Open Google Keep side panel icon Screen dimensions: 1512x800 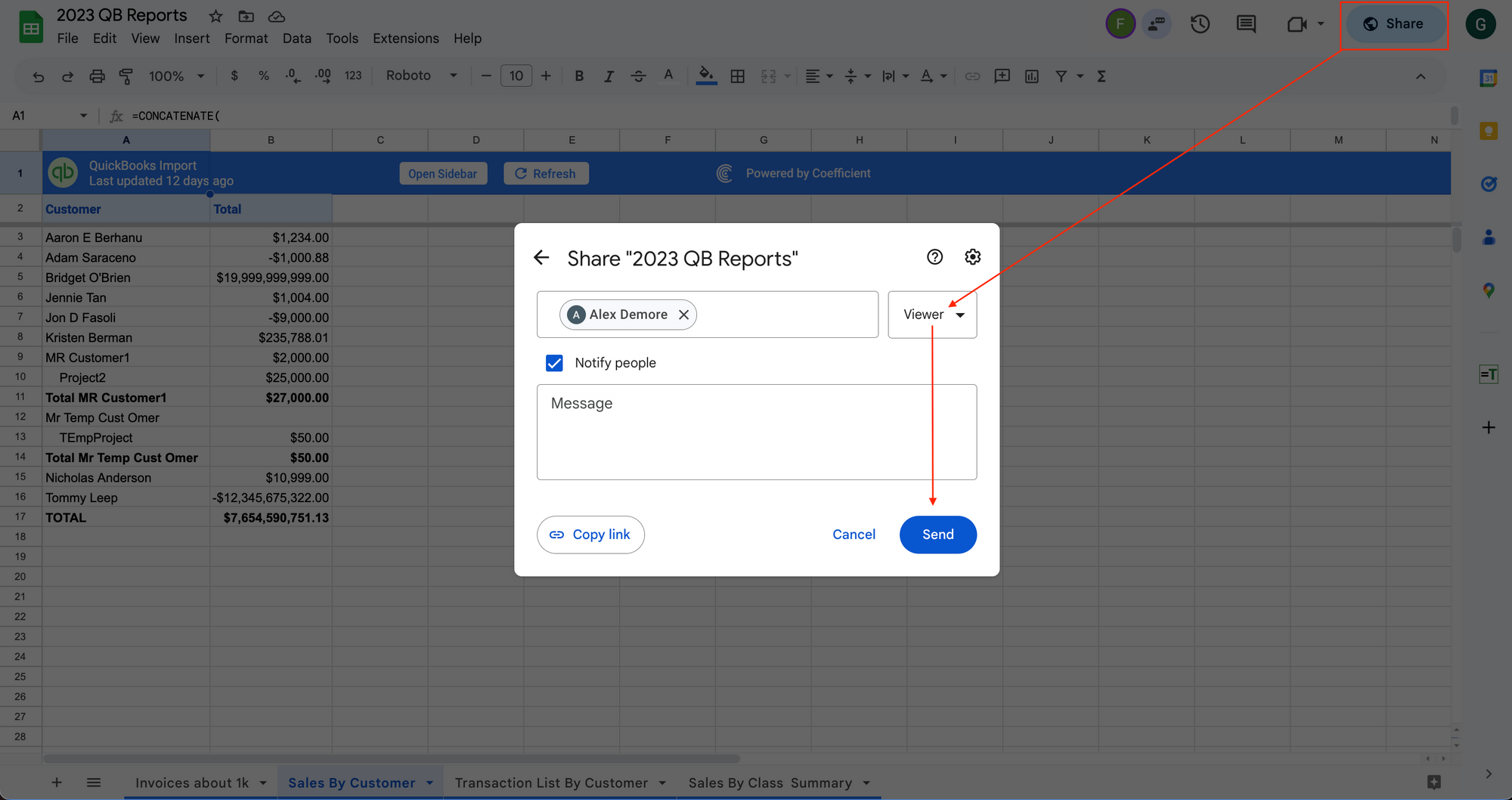coord(1489,132)
